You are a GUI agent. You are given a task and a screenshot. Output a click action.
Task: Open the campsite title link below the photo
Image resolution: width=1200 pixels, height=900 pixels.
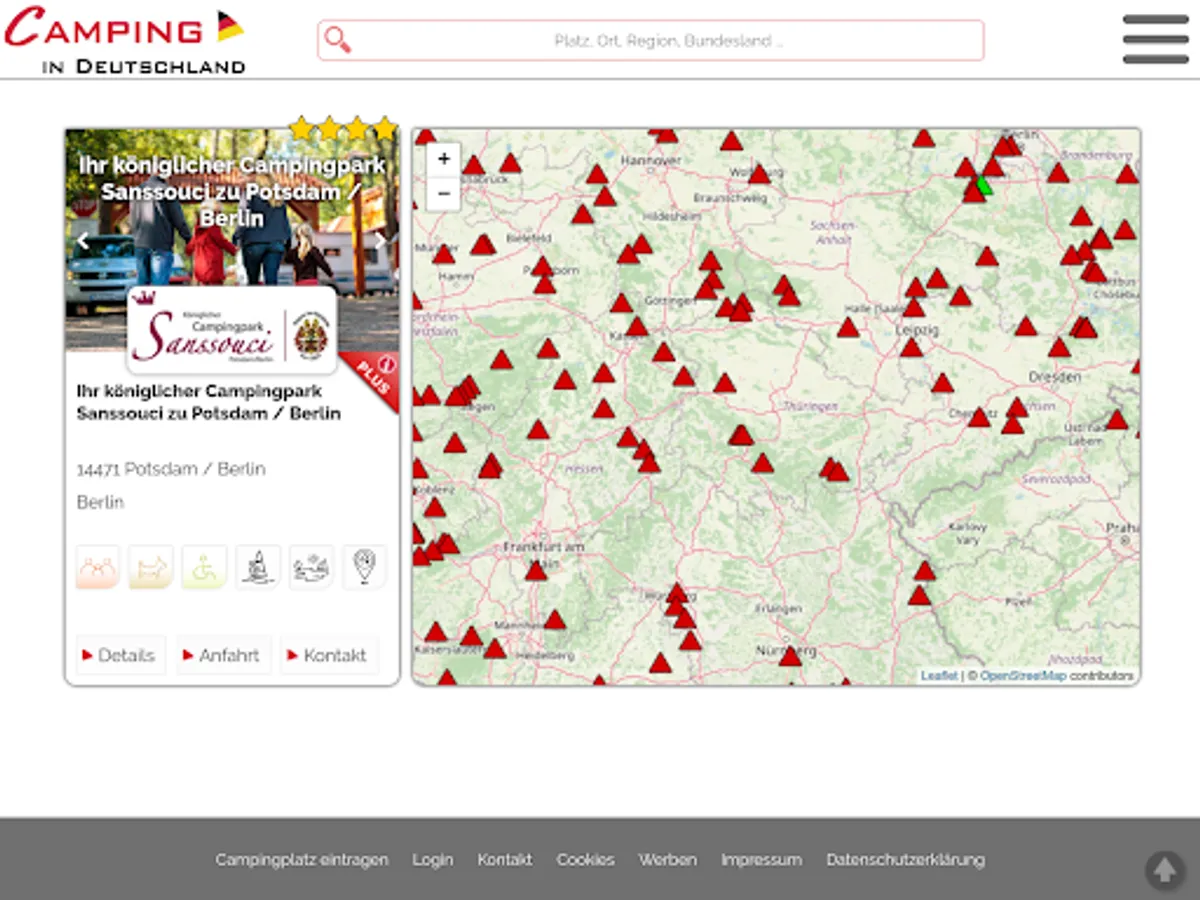(x=209, y=402)
